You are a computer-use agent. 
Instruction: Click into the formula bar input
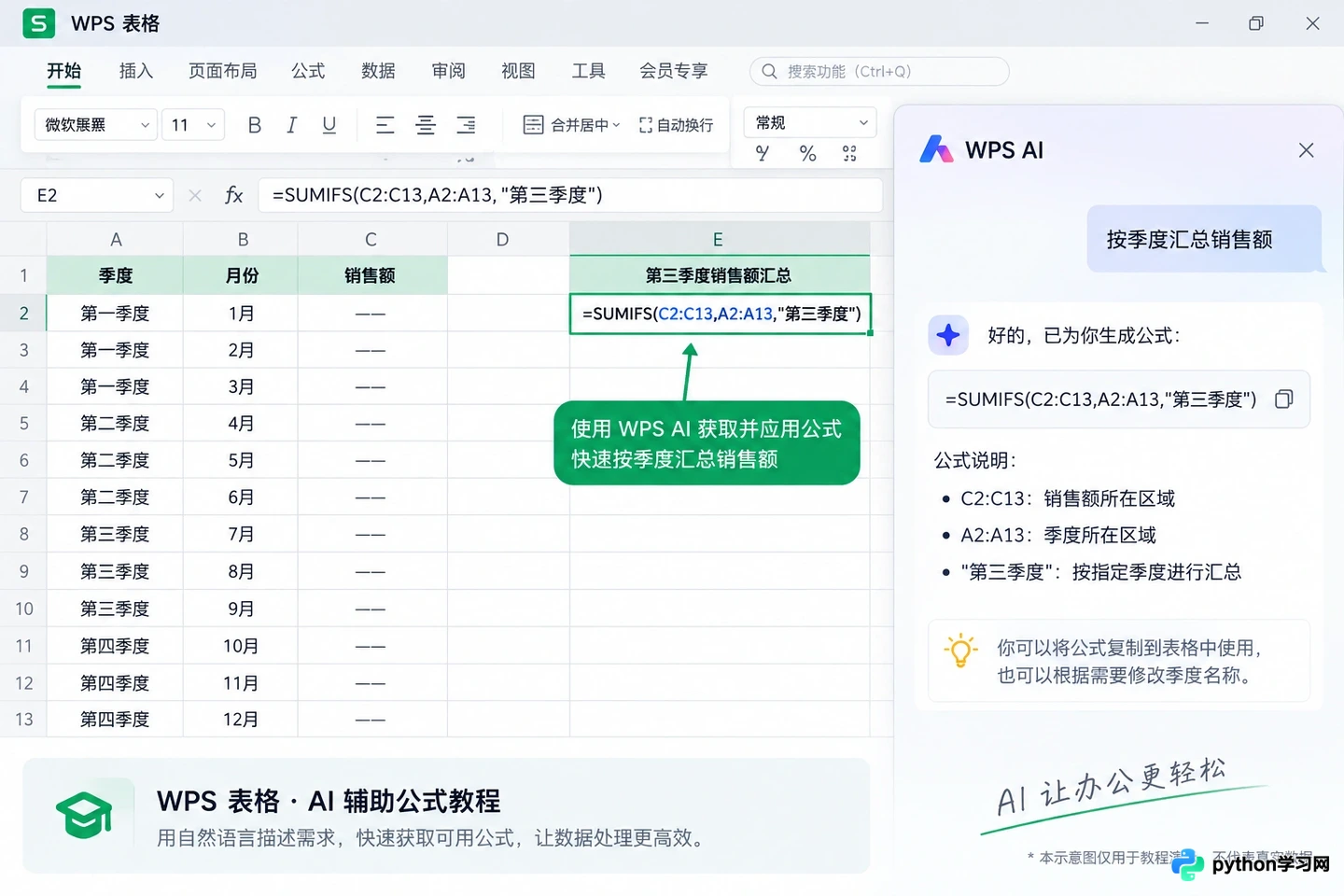[570, 195]
